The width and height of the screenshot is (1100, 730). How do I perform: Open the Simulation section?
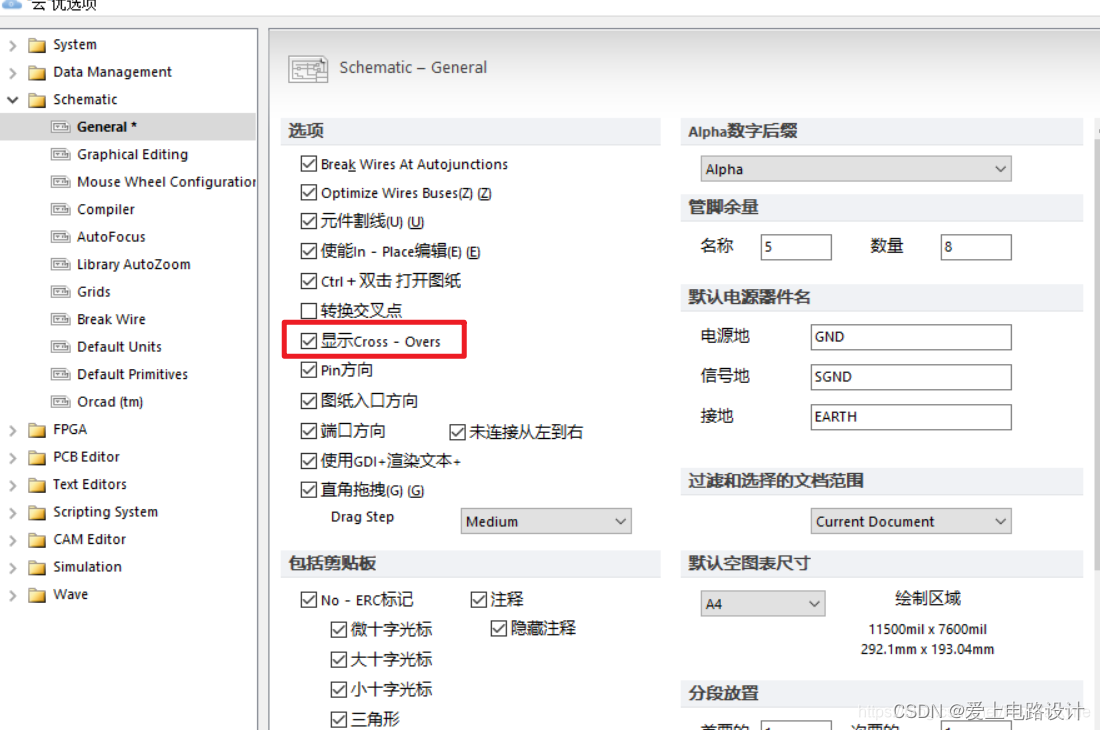[x=11, y=566]
